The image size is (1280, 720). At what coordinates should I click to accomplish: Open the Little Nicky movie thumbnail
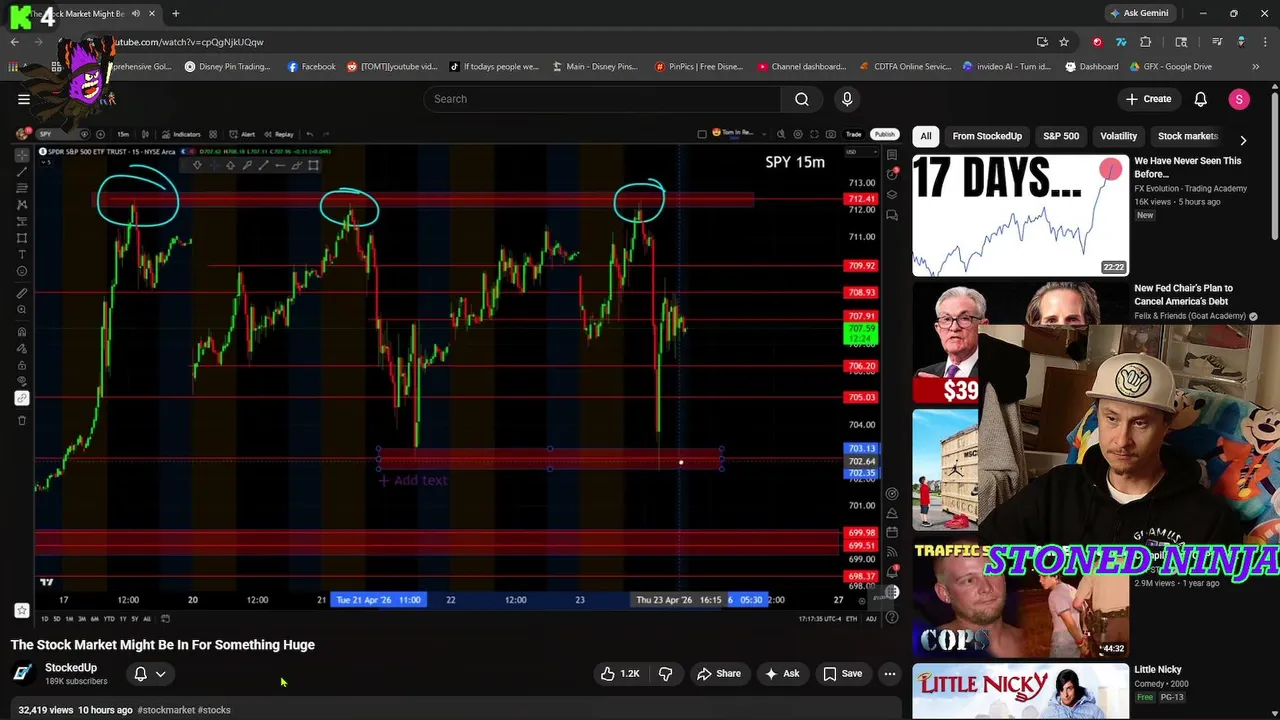1020,692
